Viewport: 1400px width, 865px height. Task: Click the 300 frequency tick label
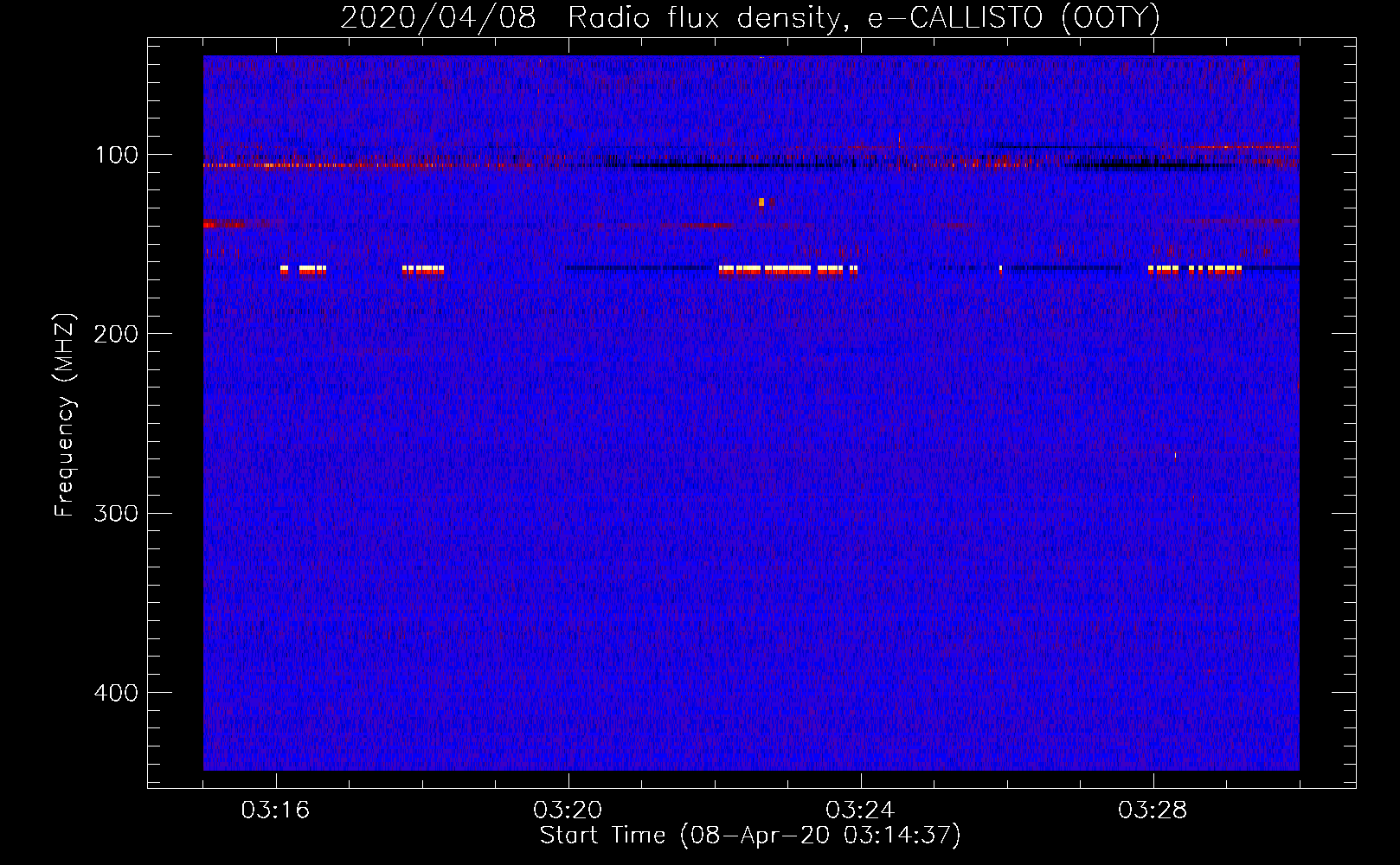coord(116,513)
